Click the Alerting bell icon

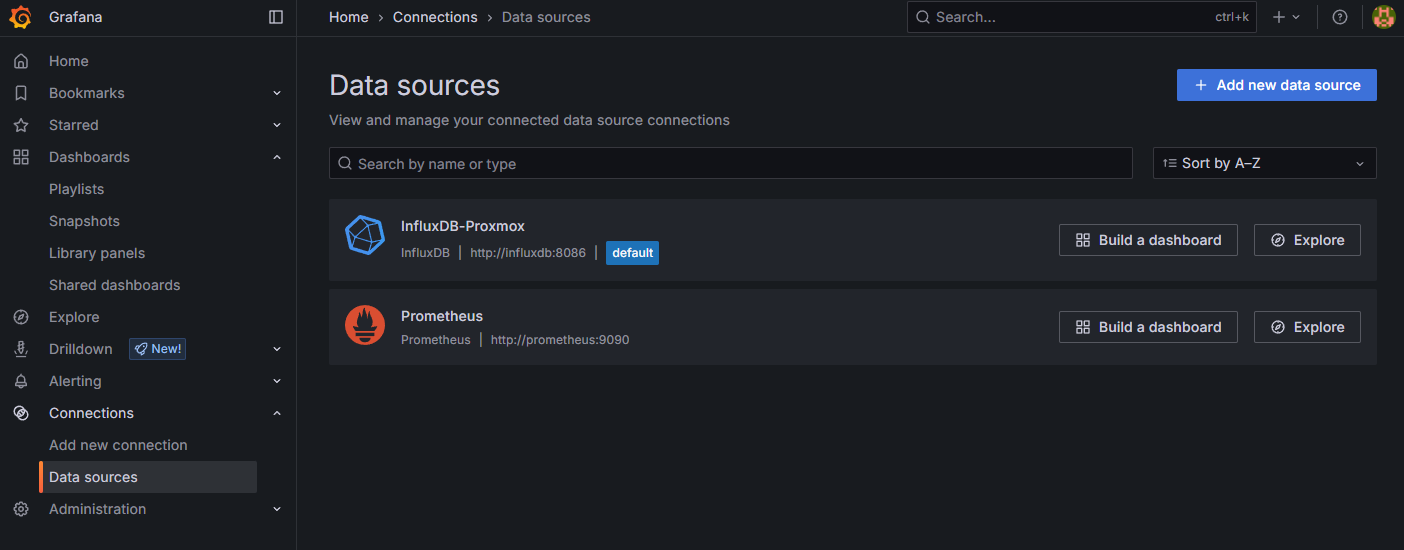click(x=21, y=381)
